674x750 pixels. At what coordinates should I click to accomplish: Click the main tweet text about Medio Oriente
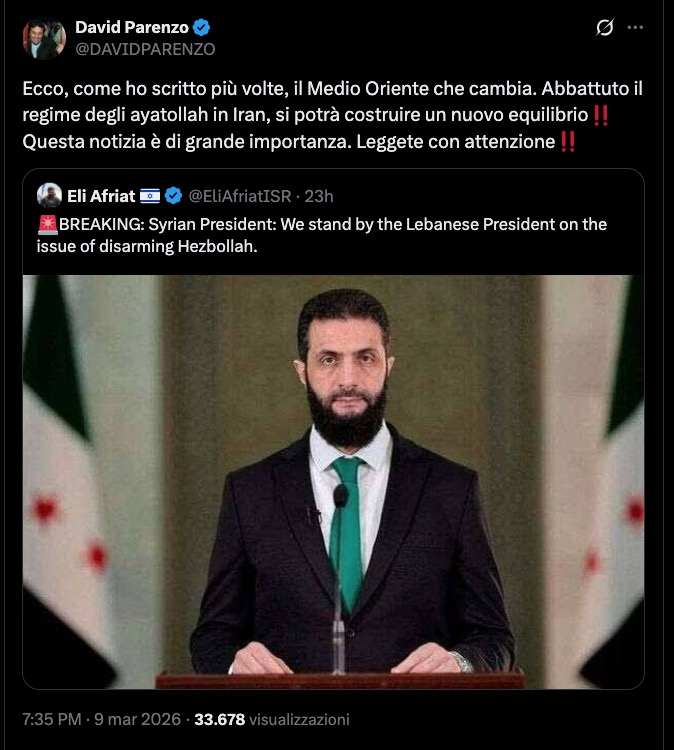click(333, 115)
